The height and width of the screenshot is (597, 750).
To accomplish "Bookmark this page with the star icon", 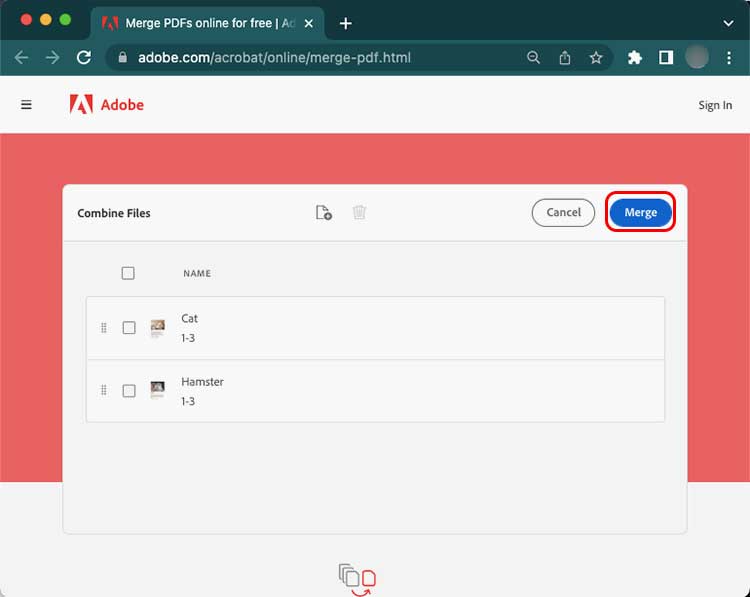I will 596,58.
